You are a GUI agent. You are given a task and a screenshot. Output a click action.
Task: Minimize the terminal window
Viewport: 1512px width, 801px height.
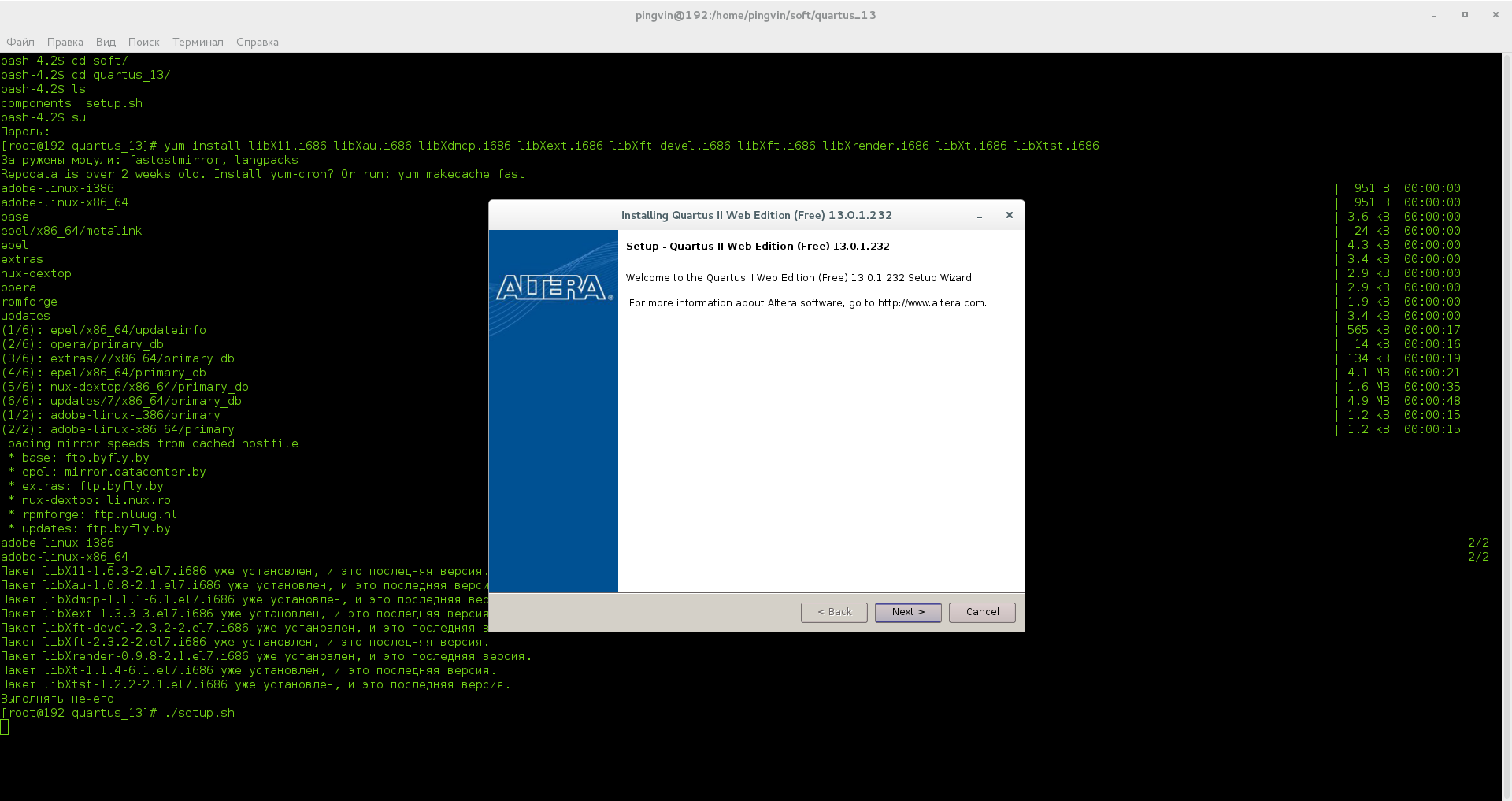[x=1433, y=14]
